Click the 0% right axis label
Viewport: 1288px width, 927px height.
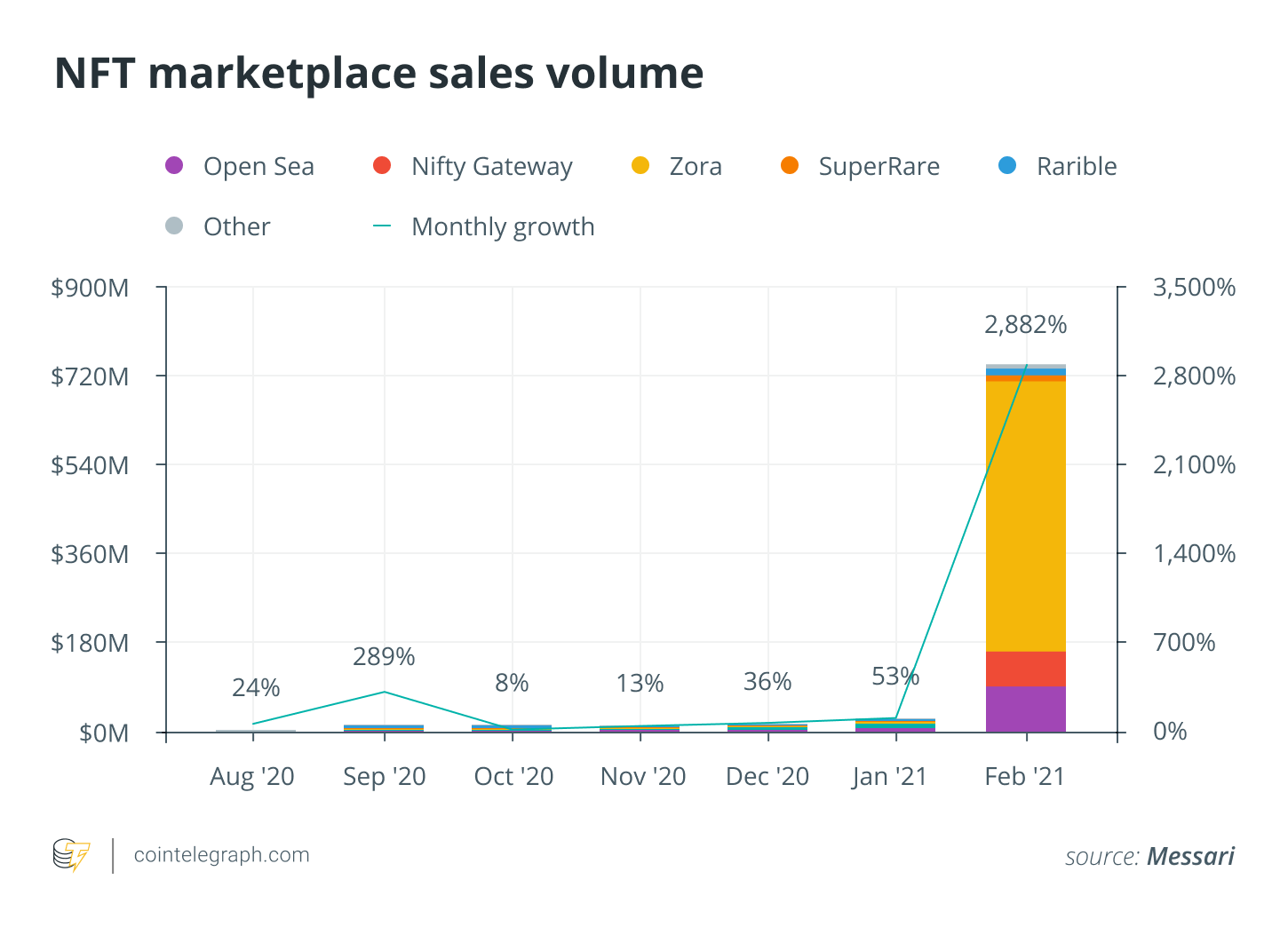(1170, 732)
